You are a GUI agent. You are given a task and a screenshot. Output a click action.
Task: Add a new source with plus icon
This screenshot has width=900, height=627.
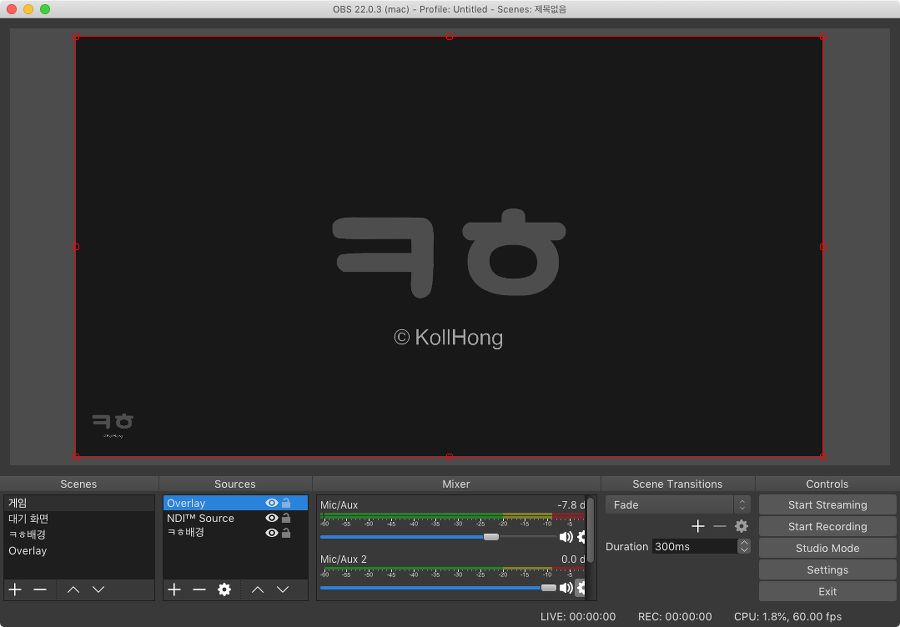(x=174, y=590)
